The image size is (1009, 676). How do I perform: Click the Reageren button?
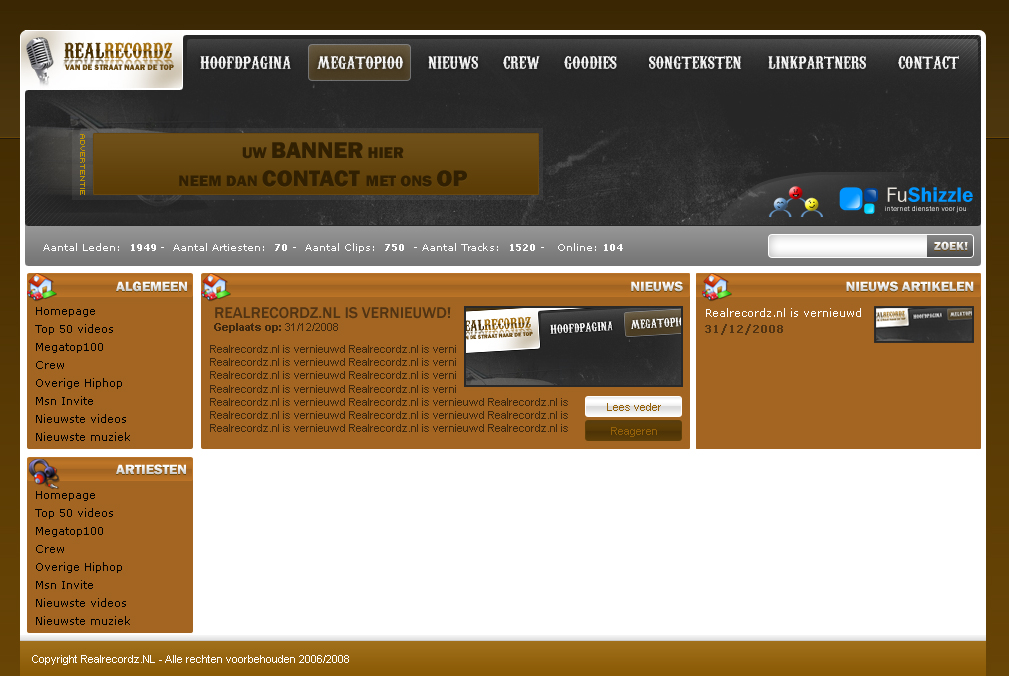pos(633,431)
